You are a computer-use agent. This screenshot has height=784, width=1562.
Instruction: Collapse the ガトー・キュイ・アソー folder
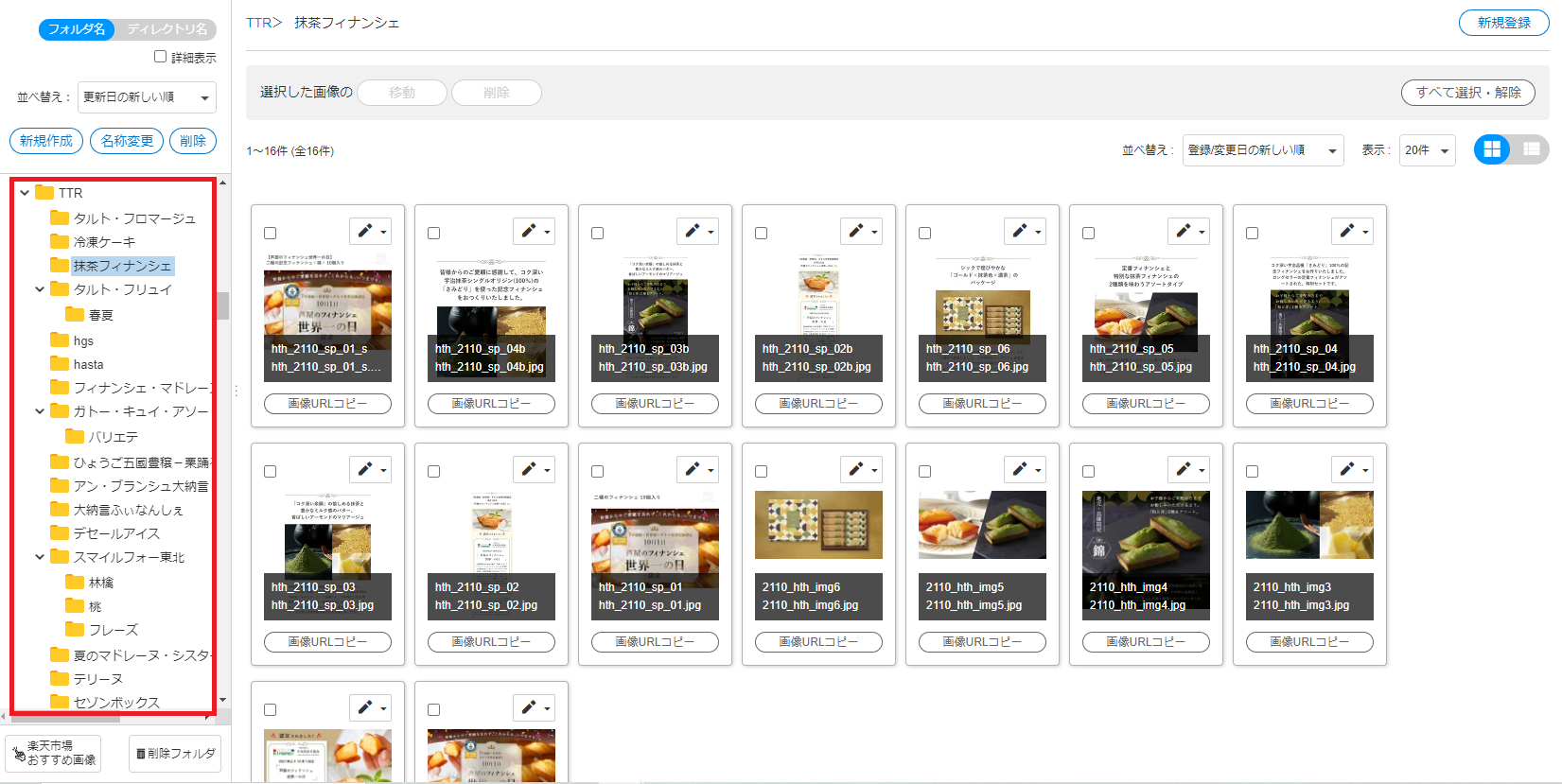[x=40, y=411]
